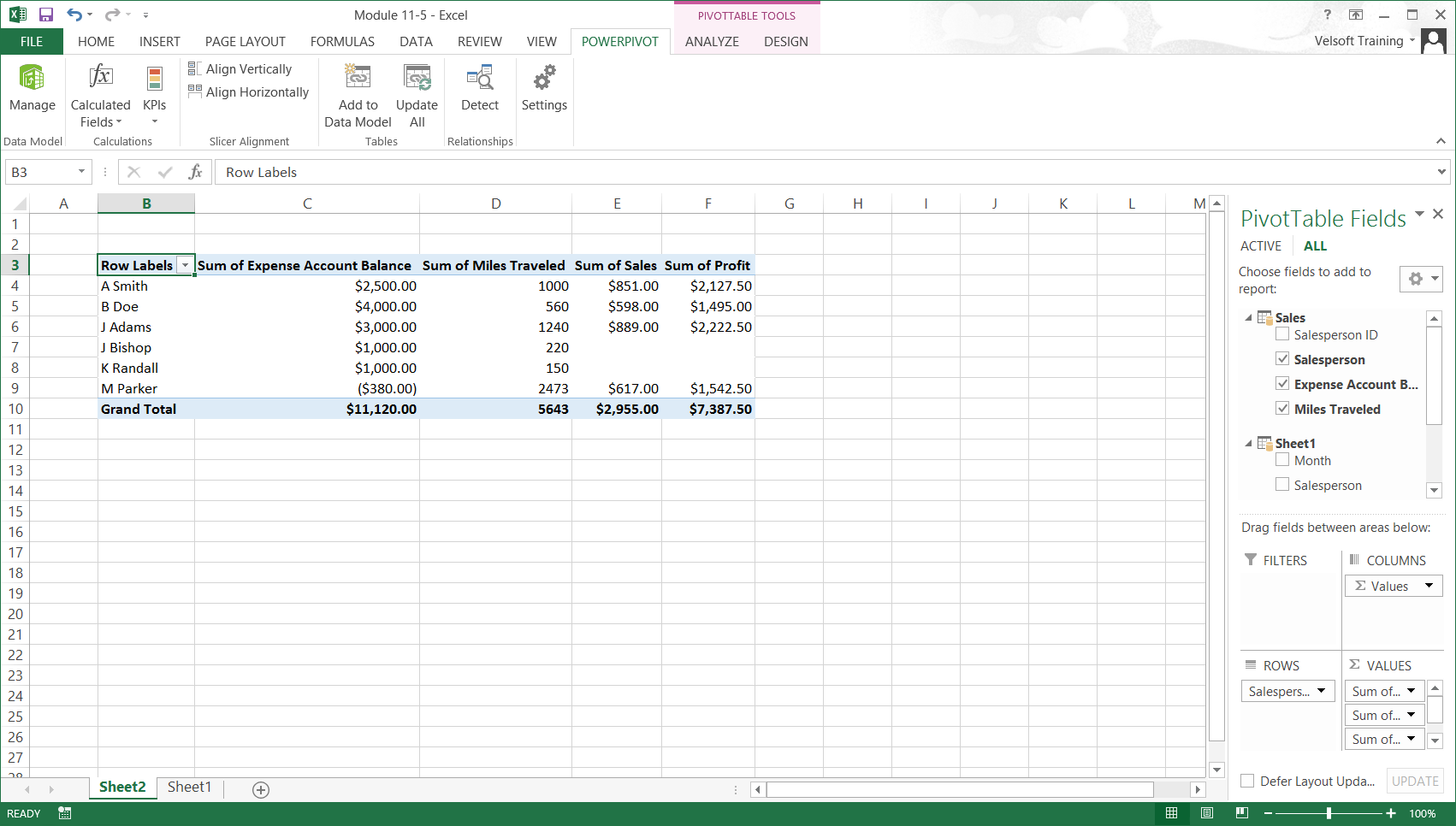Screen dimensions: 1456x826
Task: Open the Manage Data Model window
Action: 32,90
